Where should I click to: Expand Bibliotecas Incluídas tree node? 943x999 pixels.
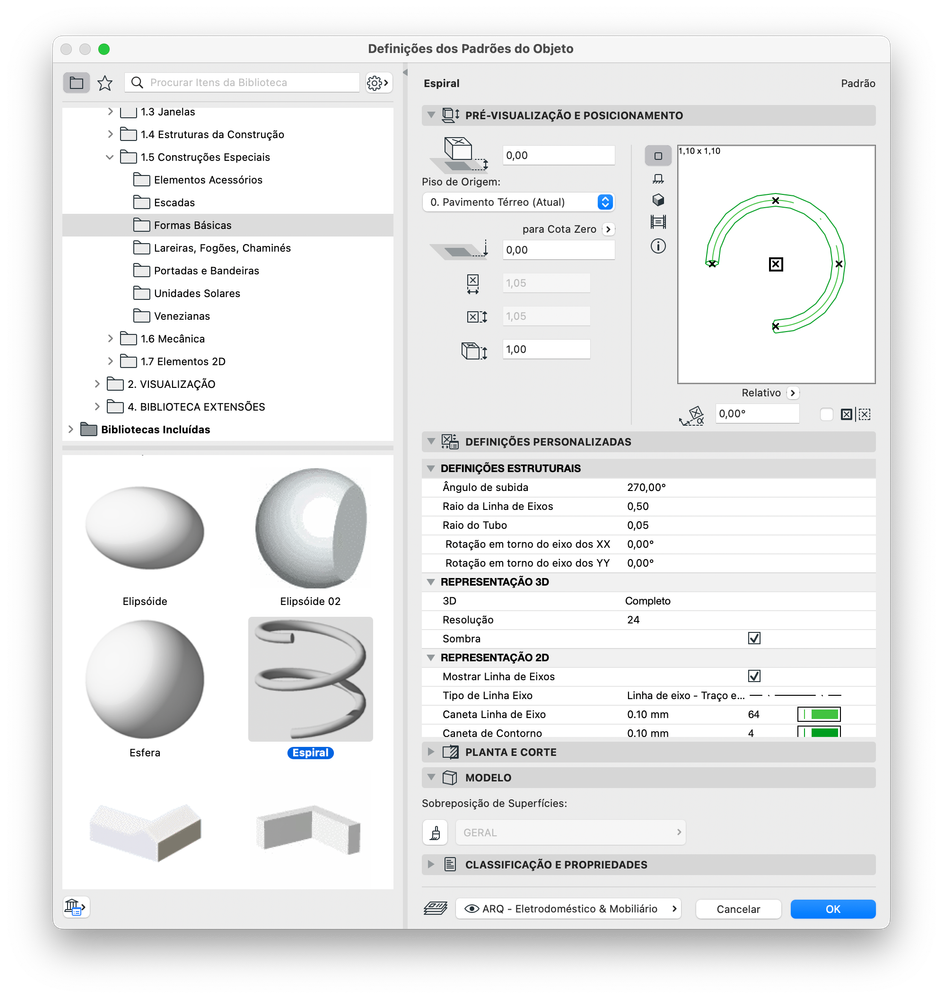click(71, 429)
